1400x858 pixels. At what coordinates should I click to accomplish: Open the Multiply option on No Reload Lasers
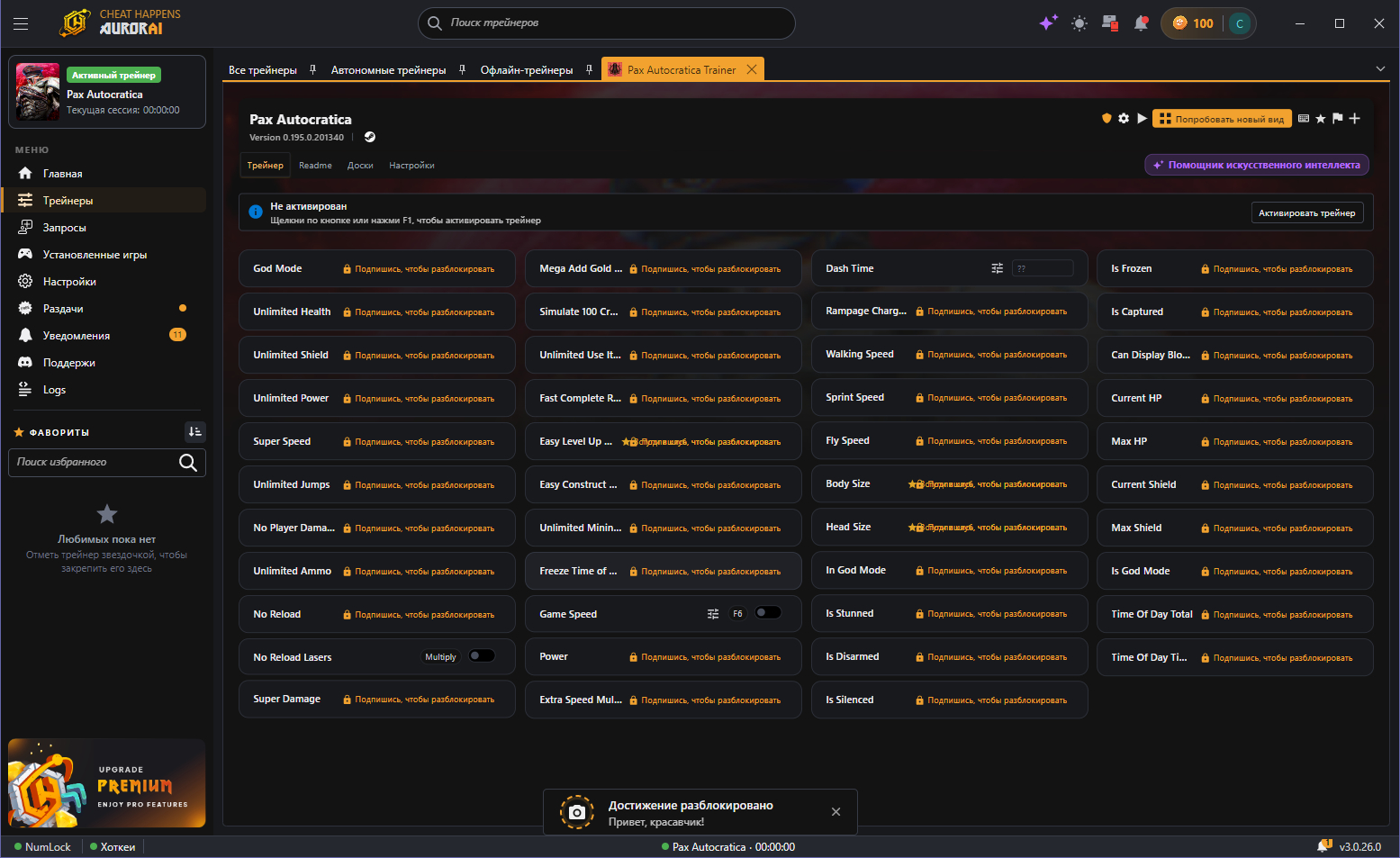[x=440, y=657]
